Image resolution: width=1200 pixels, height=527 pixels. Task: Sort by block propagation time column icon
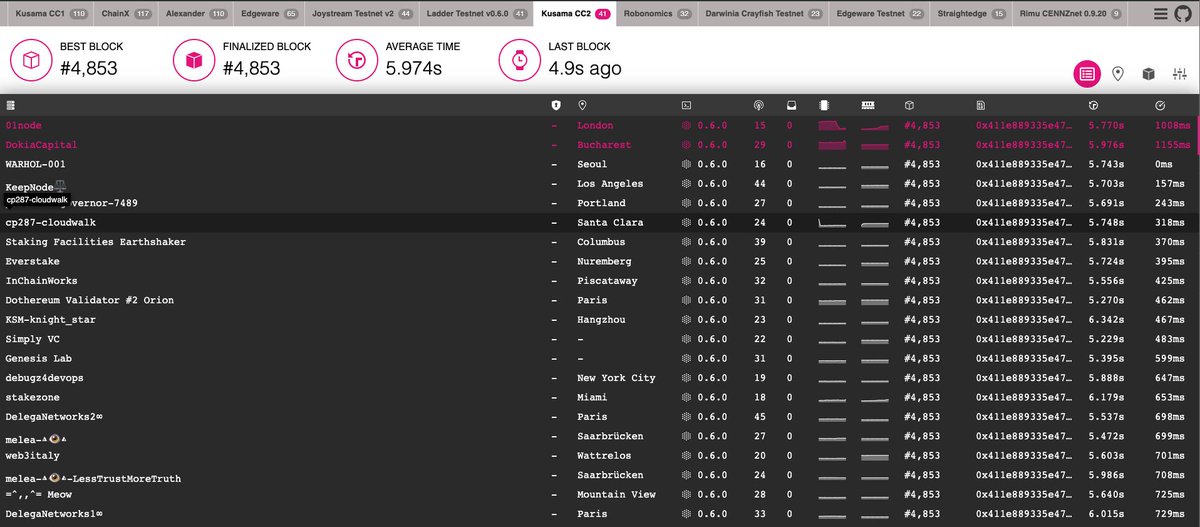pyautogui.click(x=1160, y=105)
